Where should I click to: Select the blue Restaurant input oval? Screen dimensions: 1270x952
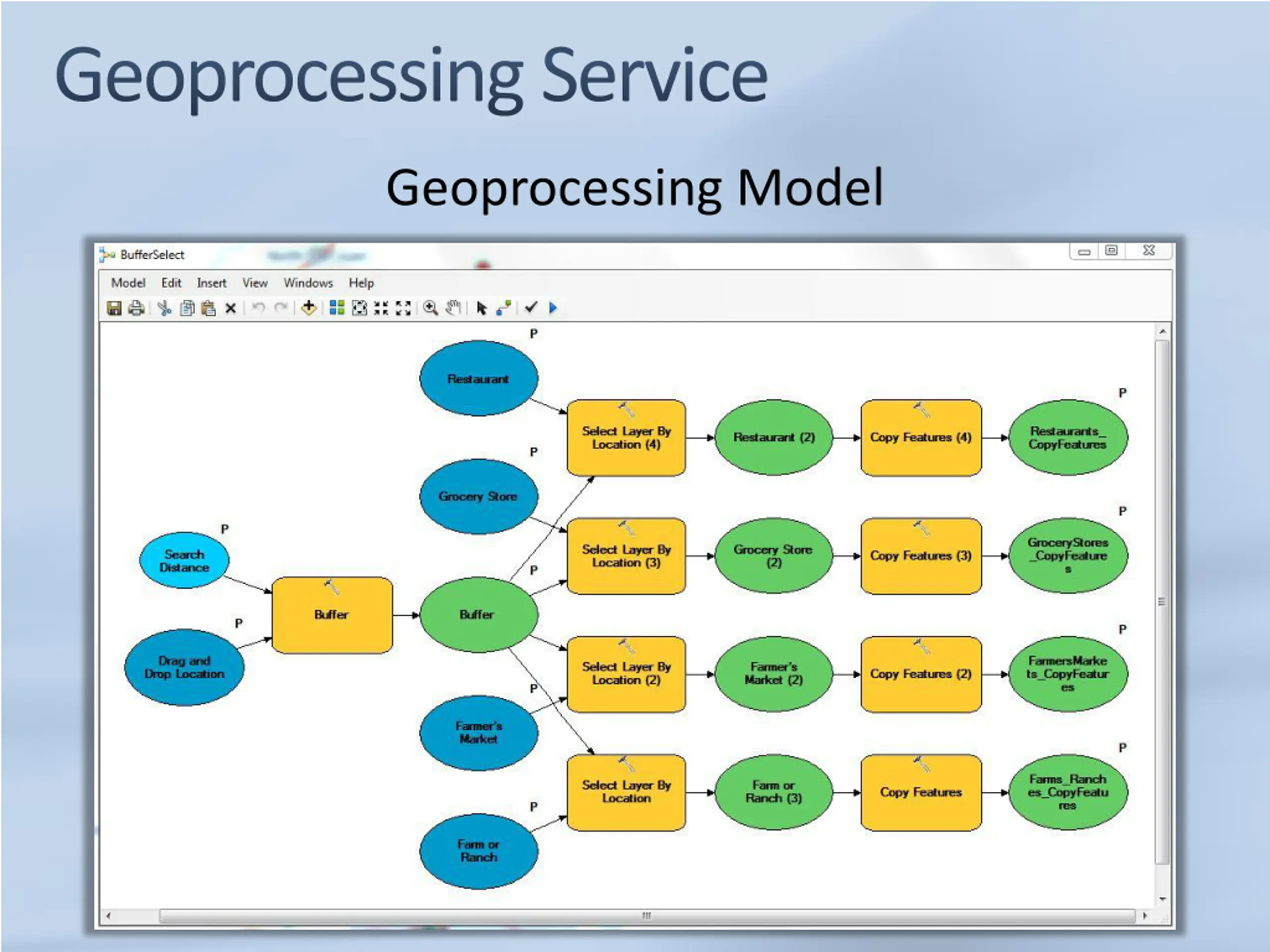coord(479,379)
